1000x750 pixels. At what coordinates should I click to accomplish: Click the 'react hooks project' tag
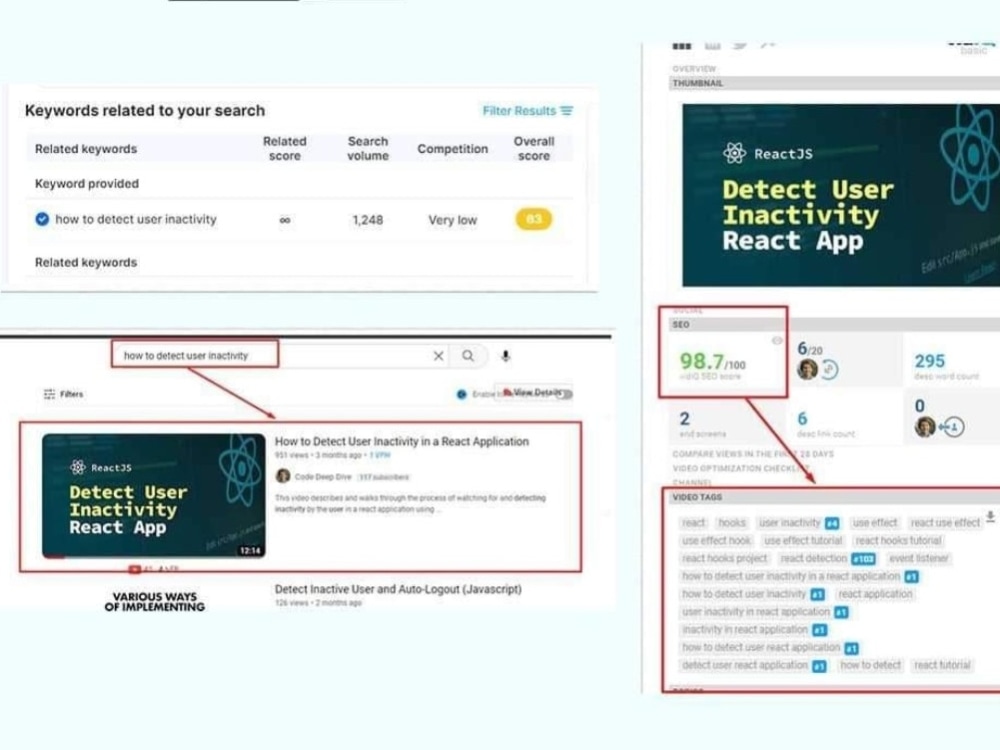(x=725, y=559)
